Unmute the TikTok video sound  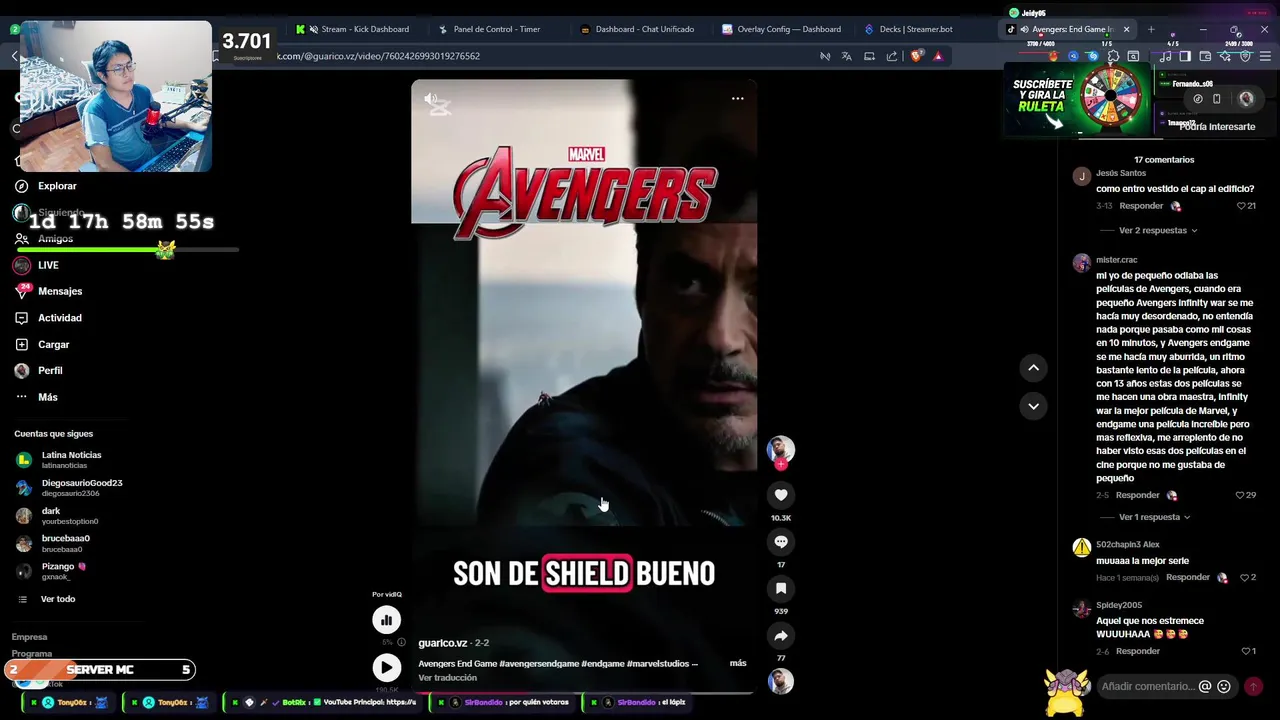click(431, 99)
